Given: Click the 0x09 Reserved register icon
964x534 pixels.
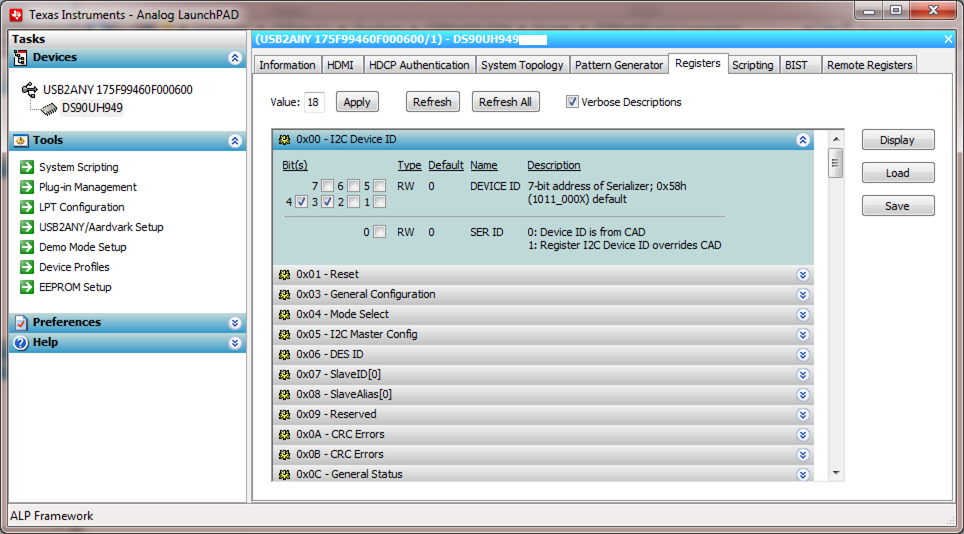Looking at the screenshot, I should [284, 414].
